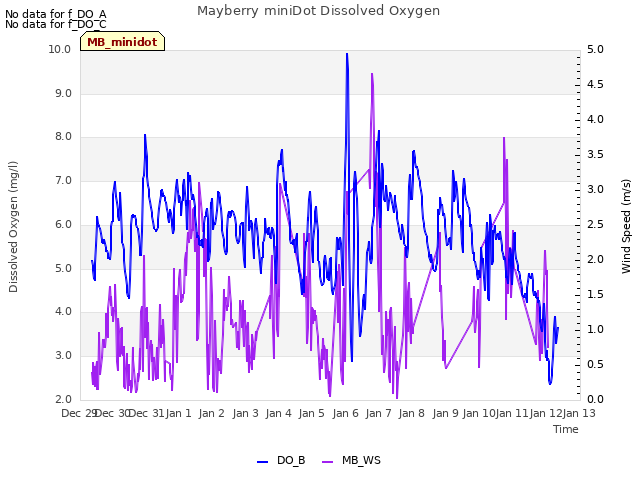Click the Jan 7 date label

pos(379,413)
